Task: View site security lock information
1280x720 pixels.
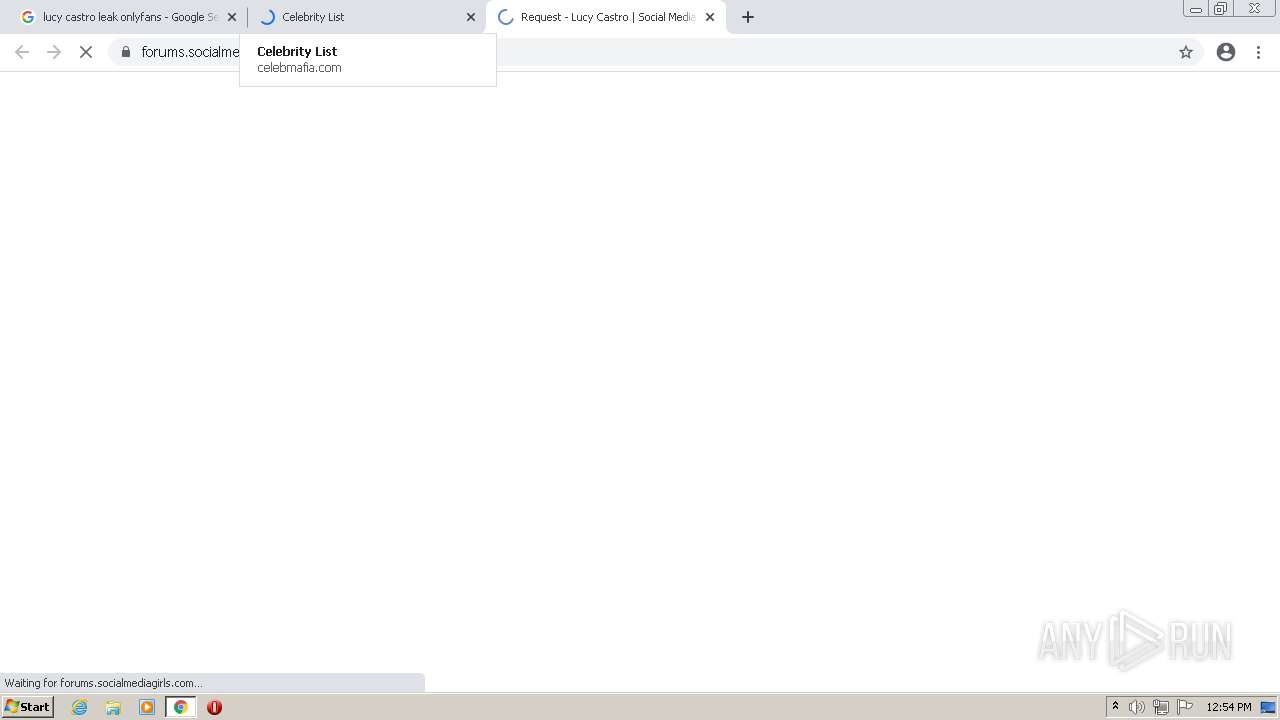Action: click(x=126, y=52)
